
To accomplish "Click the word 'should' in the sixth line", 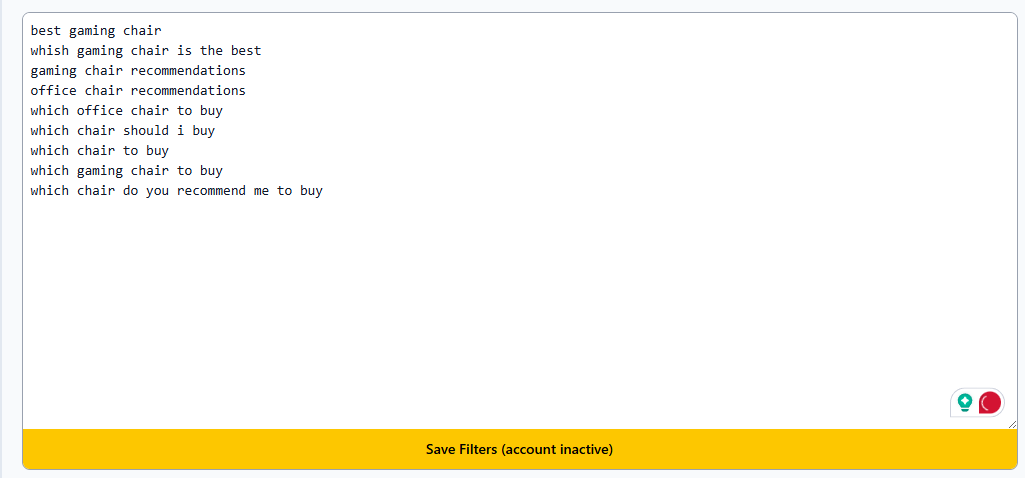I will (x=146, y=131).
